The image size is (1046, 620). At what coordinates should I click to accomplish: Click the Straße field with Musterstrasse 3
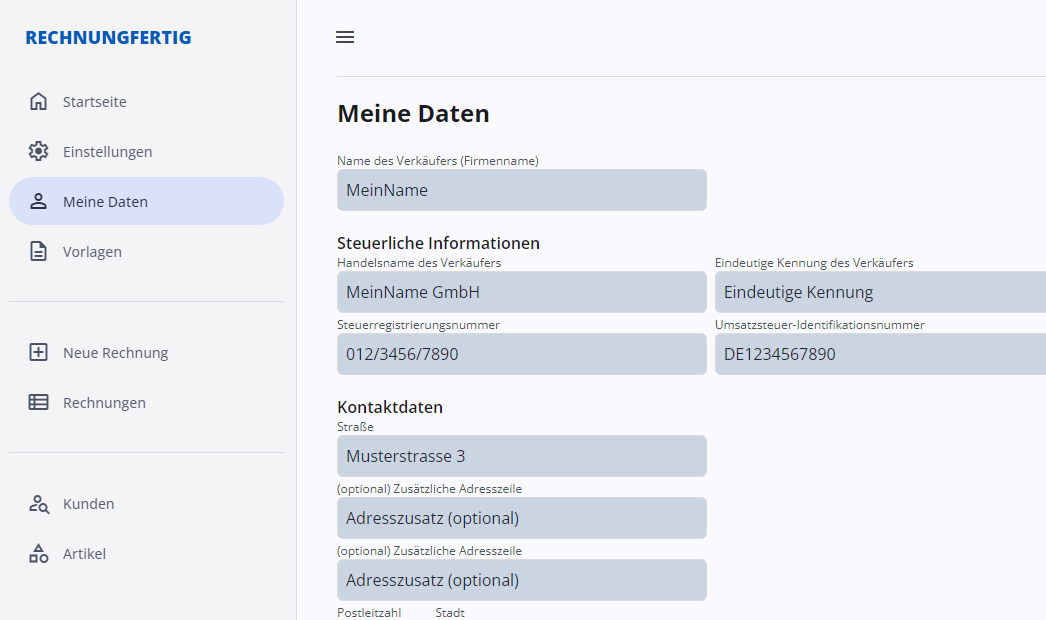pyautogui.click(x=521, y=456)
